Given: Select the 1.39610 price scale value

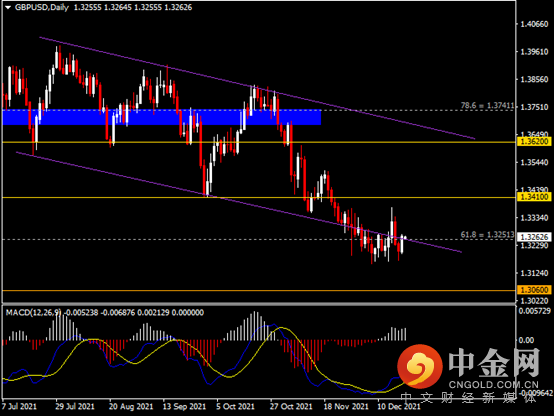Looking at the screenshot, I should point(535,52).
